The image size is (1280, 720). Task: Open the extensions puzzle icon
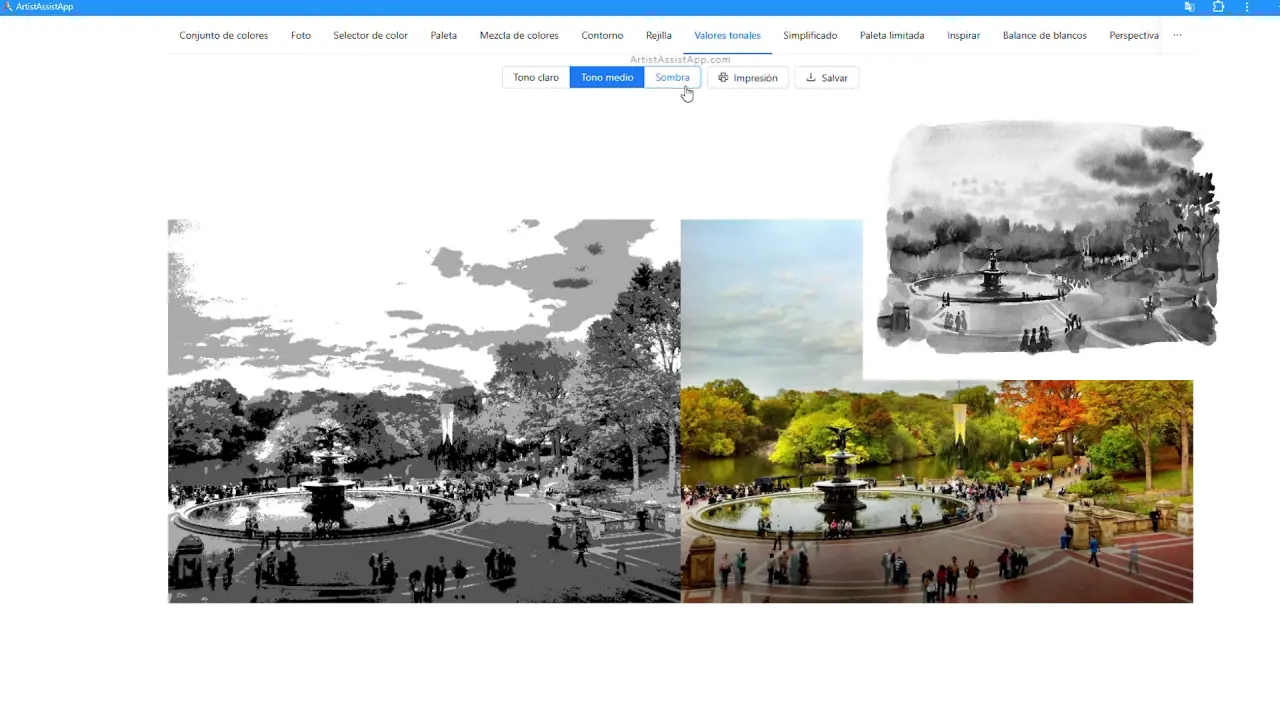click(1218, 7)
